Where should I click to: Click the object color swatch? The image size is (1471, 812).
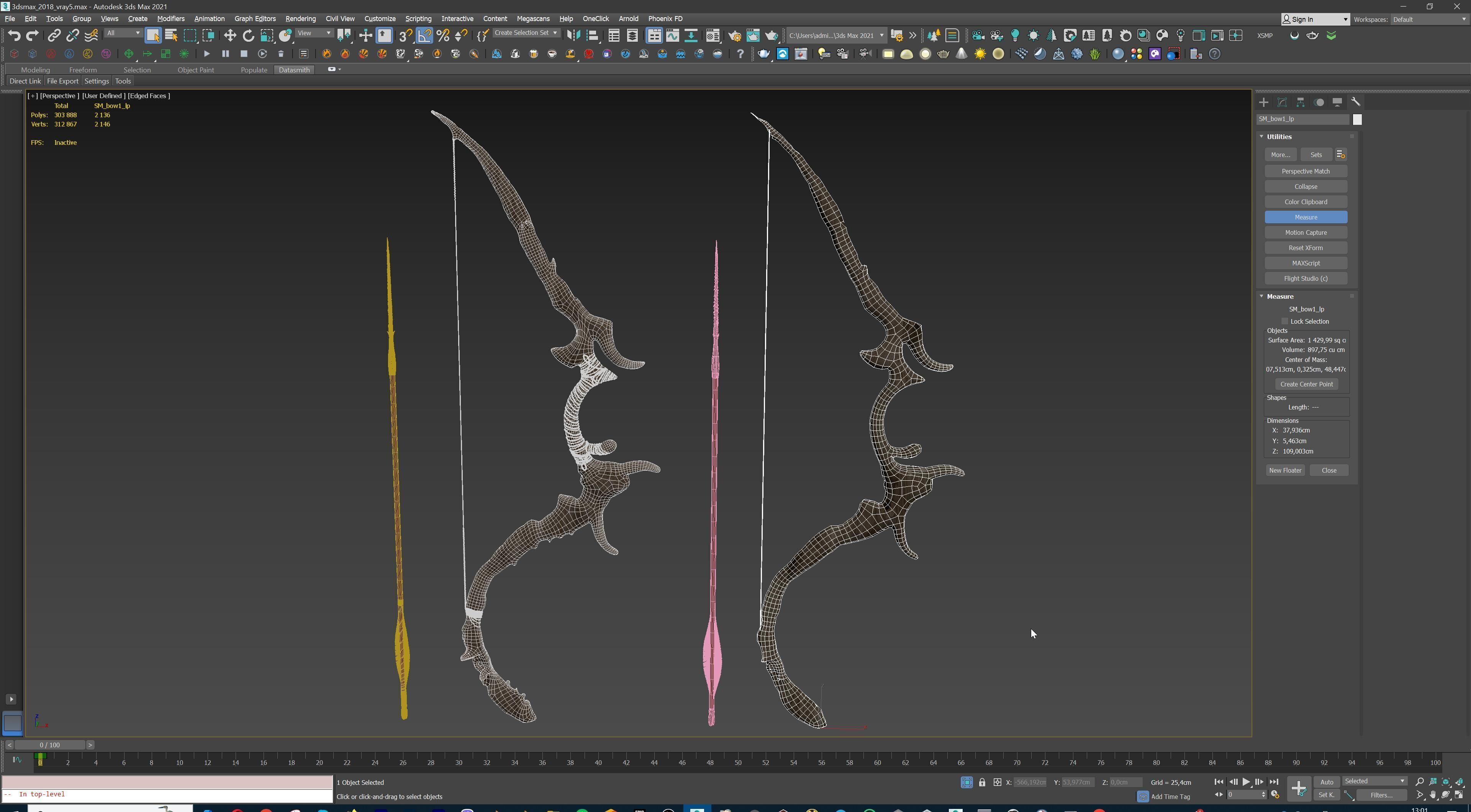click(x=1357, y=120)
